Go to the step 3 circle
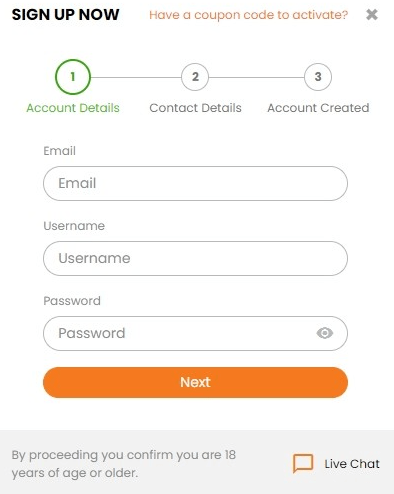This screenshot has width=394, height=494. (318, 77)
